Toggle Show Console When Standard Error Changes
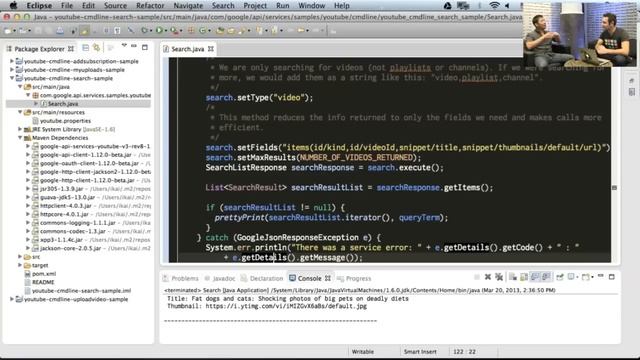This screenshot has width=640, height=360. [x=546, y=277]
